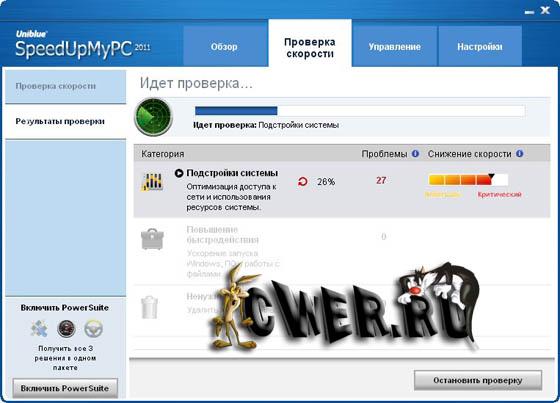Click the speedometer PowerSuite icon
Image resolution: width=560 pixels, height=403 pixels.
[x=66, y=329]
